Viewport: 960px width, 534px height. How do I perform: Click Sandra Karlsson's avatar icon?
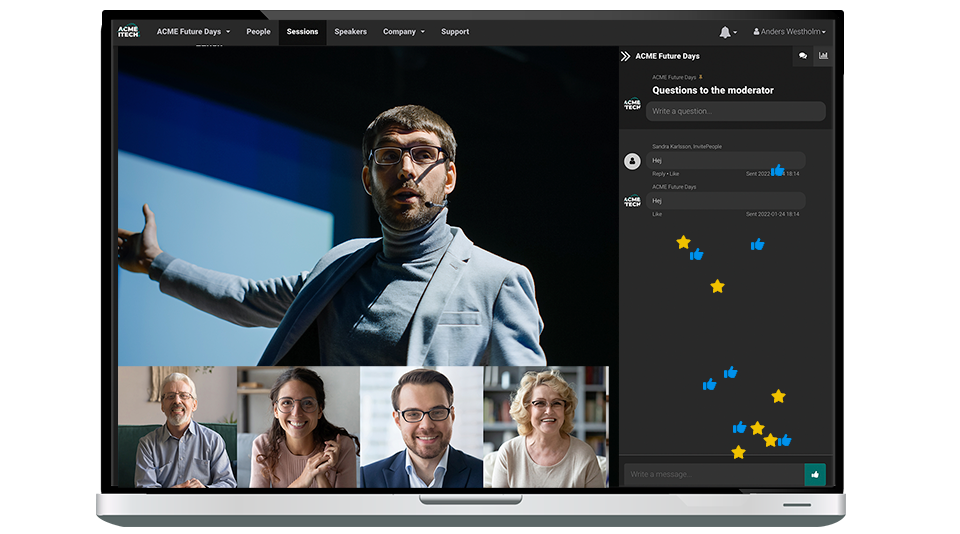pos(632,161)
